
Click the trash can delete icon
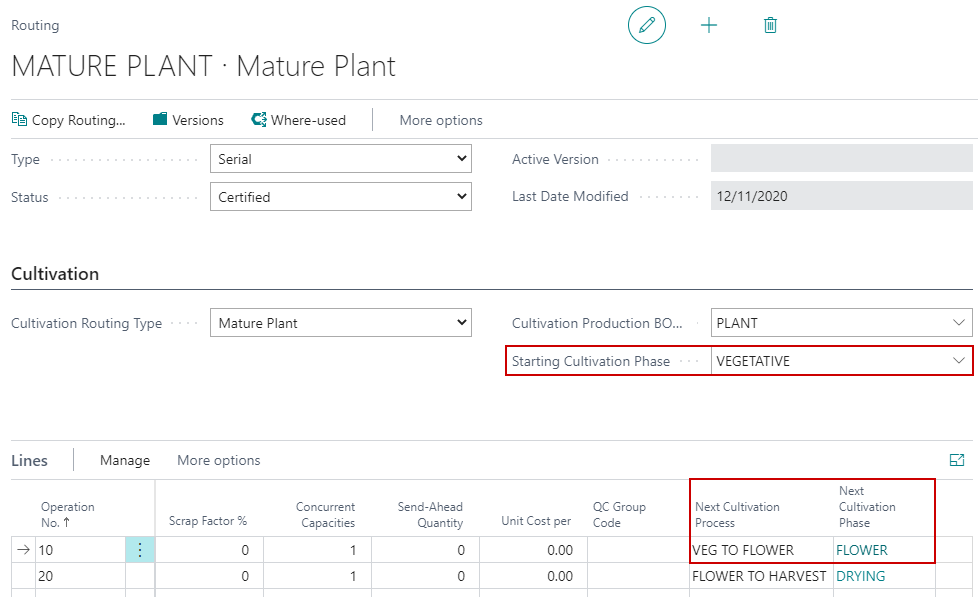click(x=770, y=25)
